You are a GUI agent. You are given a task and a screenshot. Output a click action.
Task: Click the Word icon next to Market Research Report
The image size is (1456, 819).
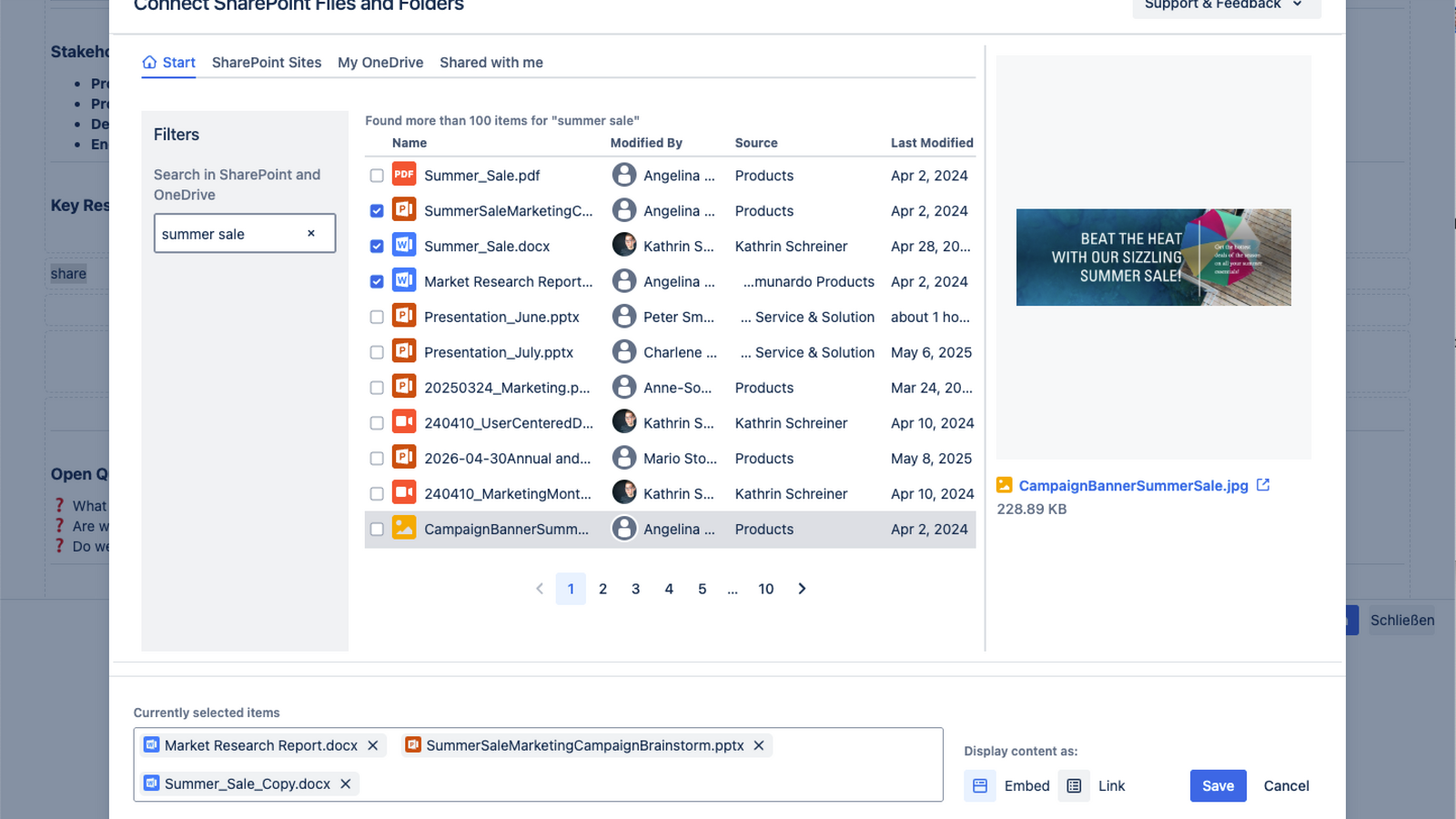point(404,280)
